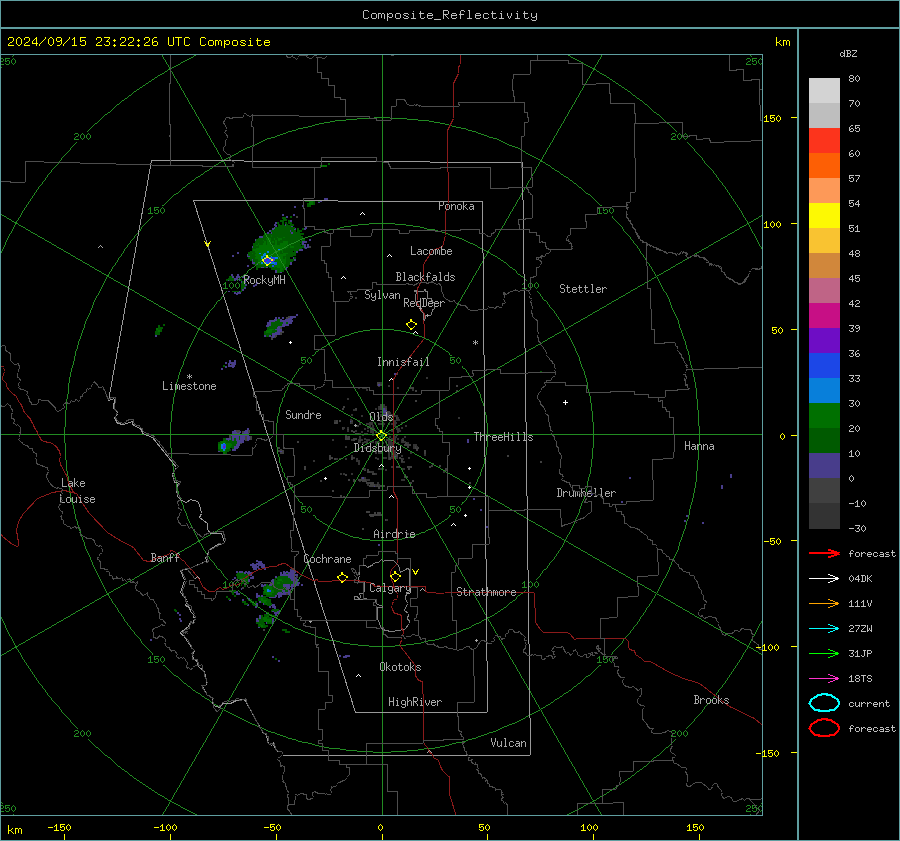The height and width of the screenshot is (841, 900).
Task: Click the red forecast ellipse legend icon
Action: pyautogui.click(x=824, y=728)
